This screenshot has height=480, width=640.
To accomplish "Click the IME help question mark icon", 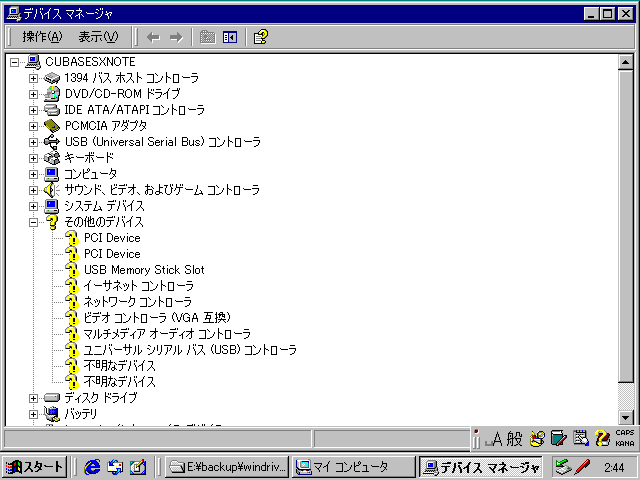I will (x=602, y=439).
